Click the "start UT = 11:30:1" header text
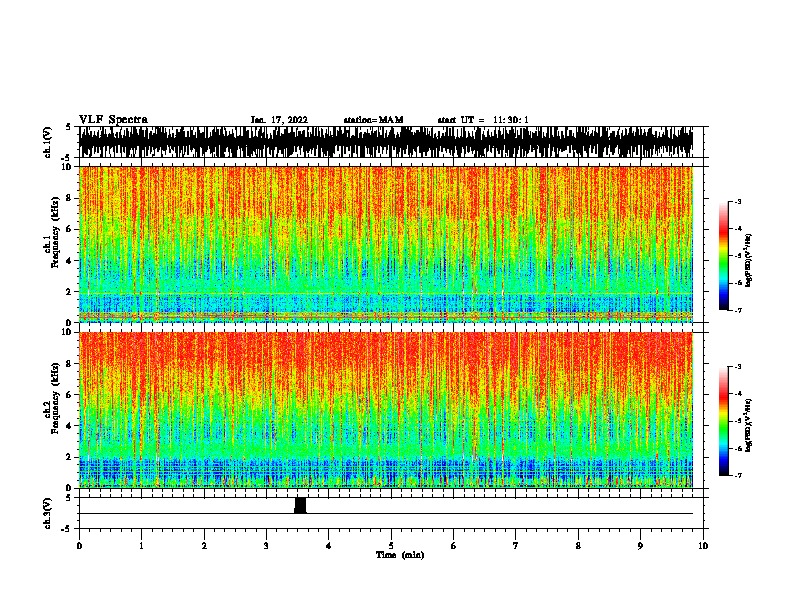The height and width of the screenshot is (612, 792). [x=482, y=120]
